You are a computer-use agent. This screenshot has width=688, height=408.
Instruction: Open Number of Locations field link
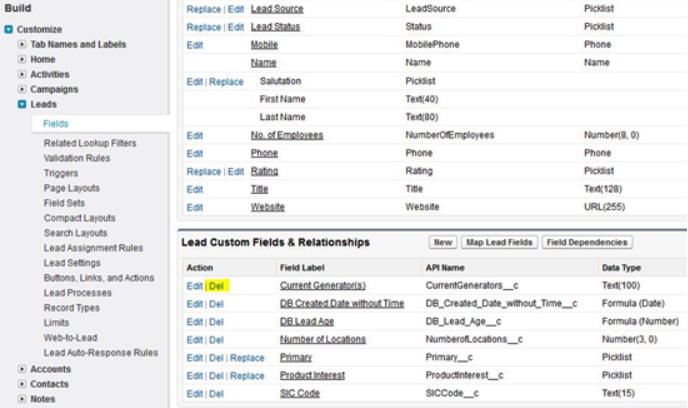coord(322,339)
